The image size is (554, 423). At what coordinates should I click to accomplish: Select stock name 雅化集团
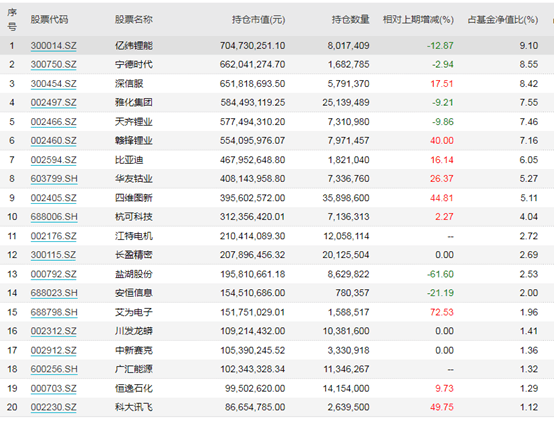click(134, 102)
